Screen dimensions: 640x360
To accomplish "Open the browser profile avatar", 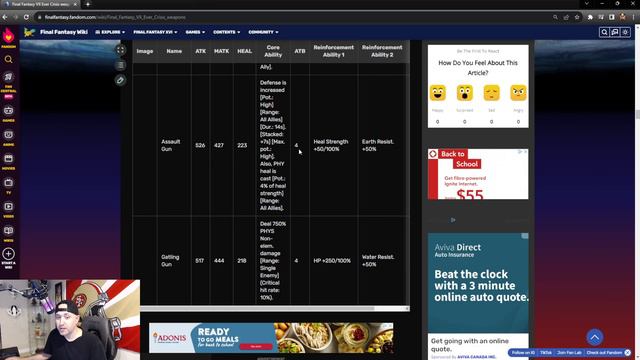I will (622, 17).
